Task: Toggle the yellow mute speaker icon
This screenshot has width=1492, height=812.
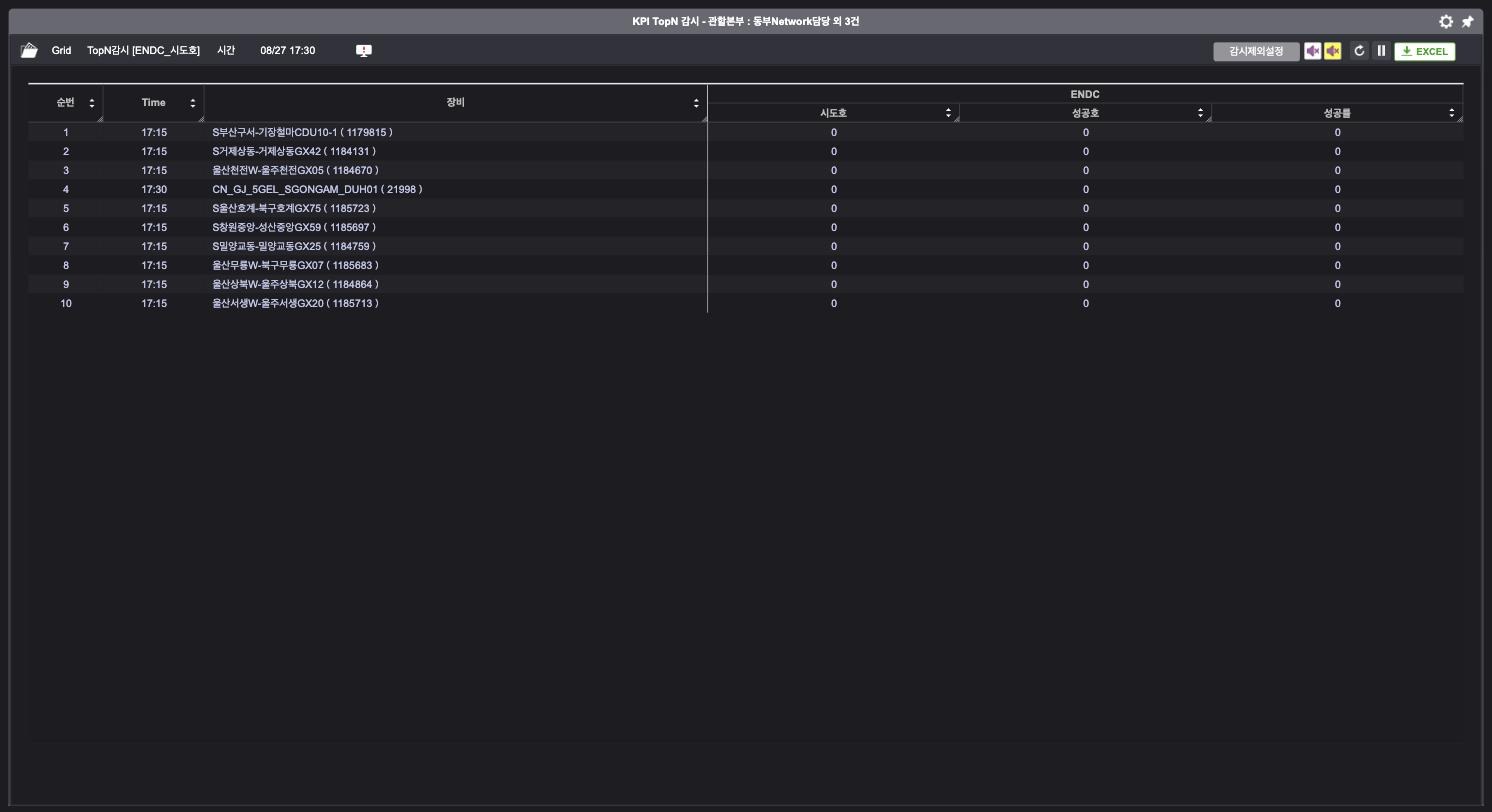Action: 1333,51
